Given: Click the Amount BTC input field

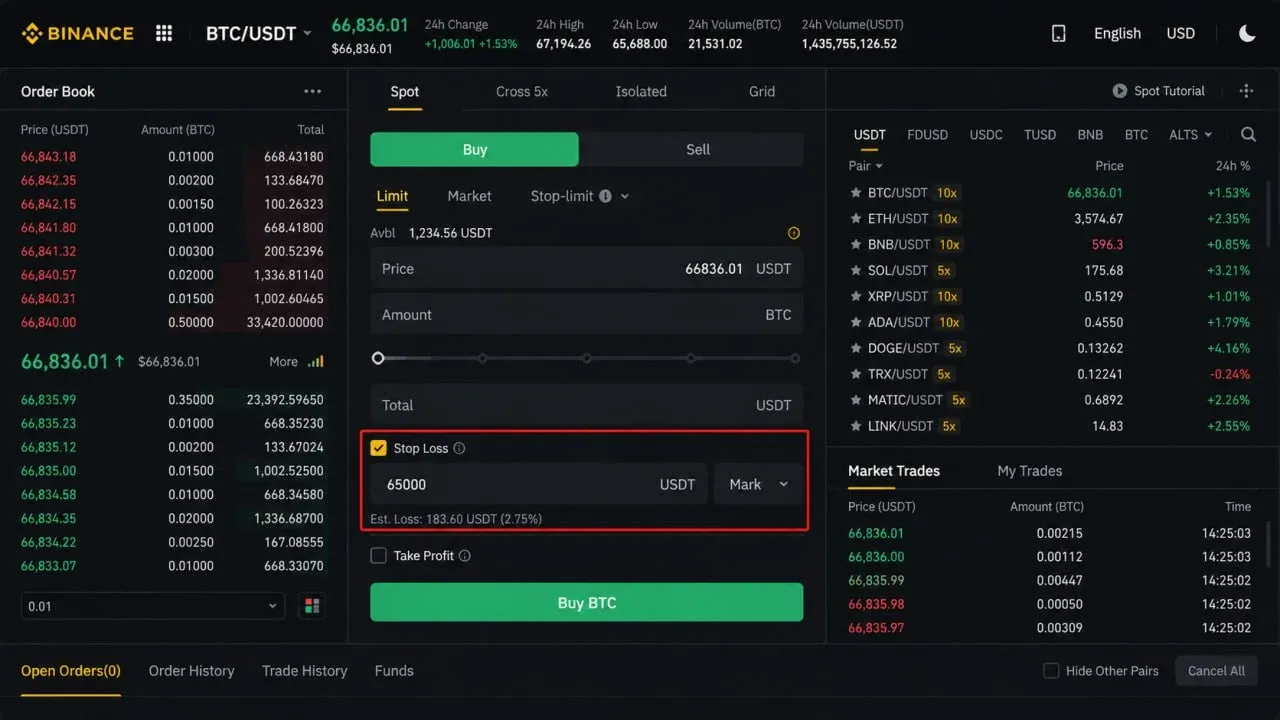Looking at the screenshot, I should pos(586,315).
